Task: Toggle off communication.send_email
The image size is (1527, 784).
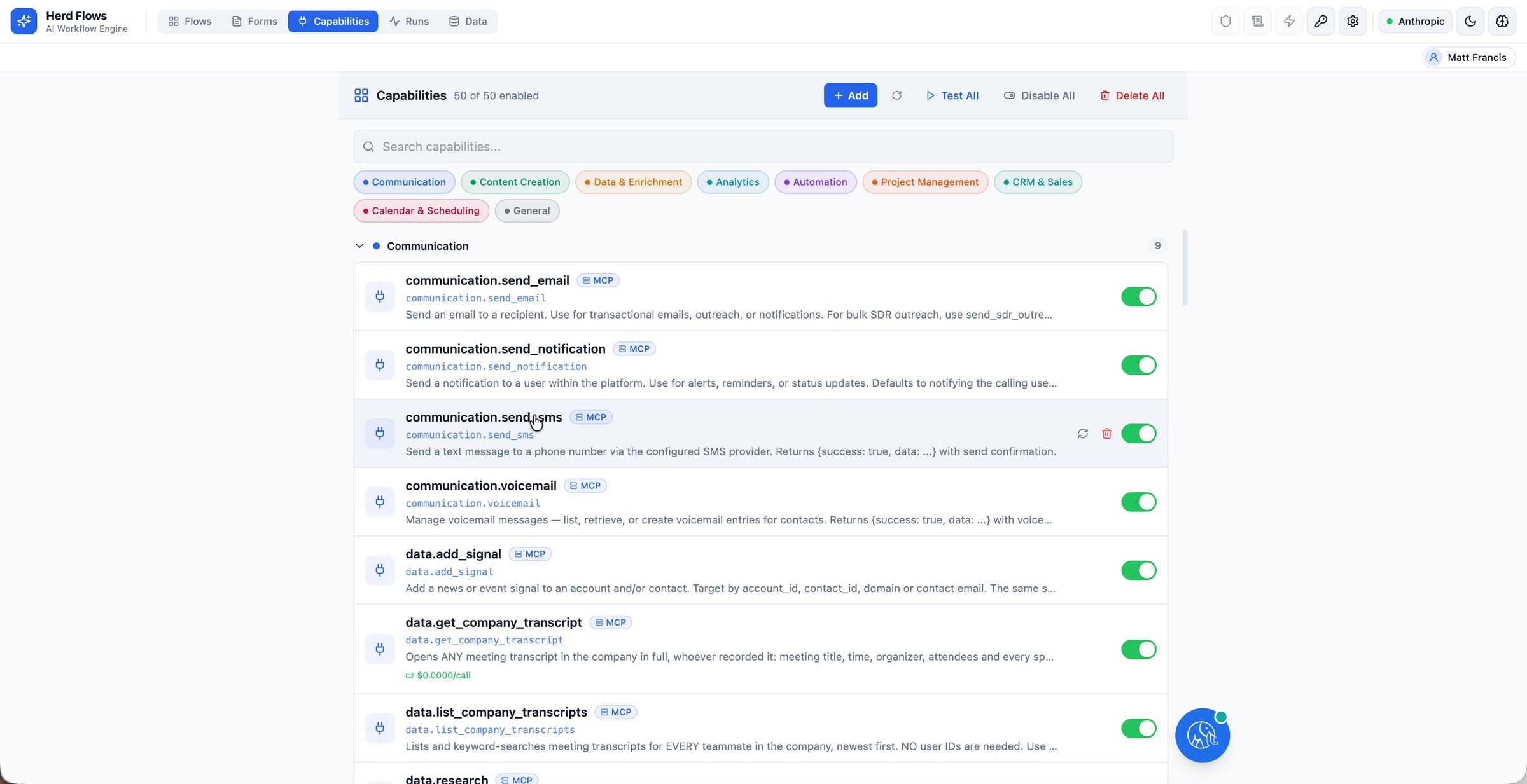Action: coord(1139,296)
